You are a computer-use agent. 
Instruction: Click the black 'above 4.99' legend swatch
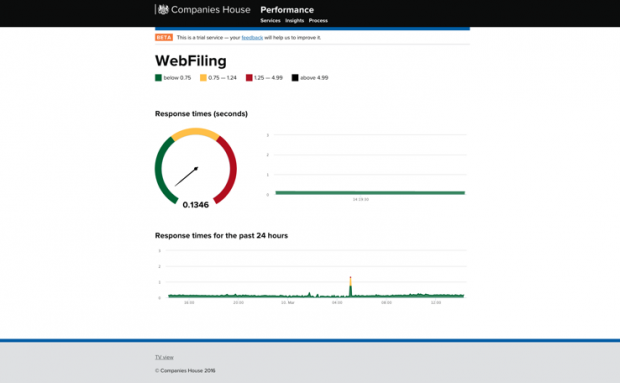(x=295, y=78)
